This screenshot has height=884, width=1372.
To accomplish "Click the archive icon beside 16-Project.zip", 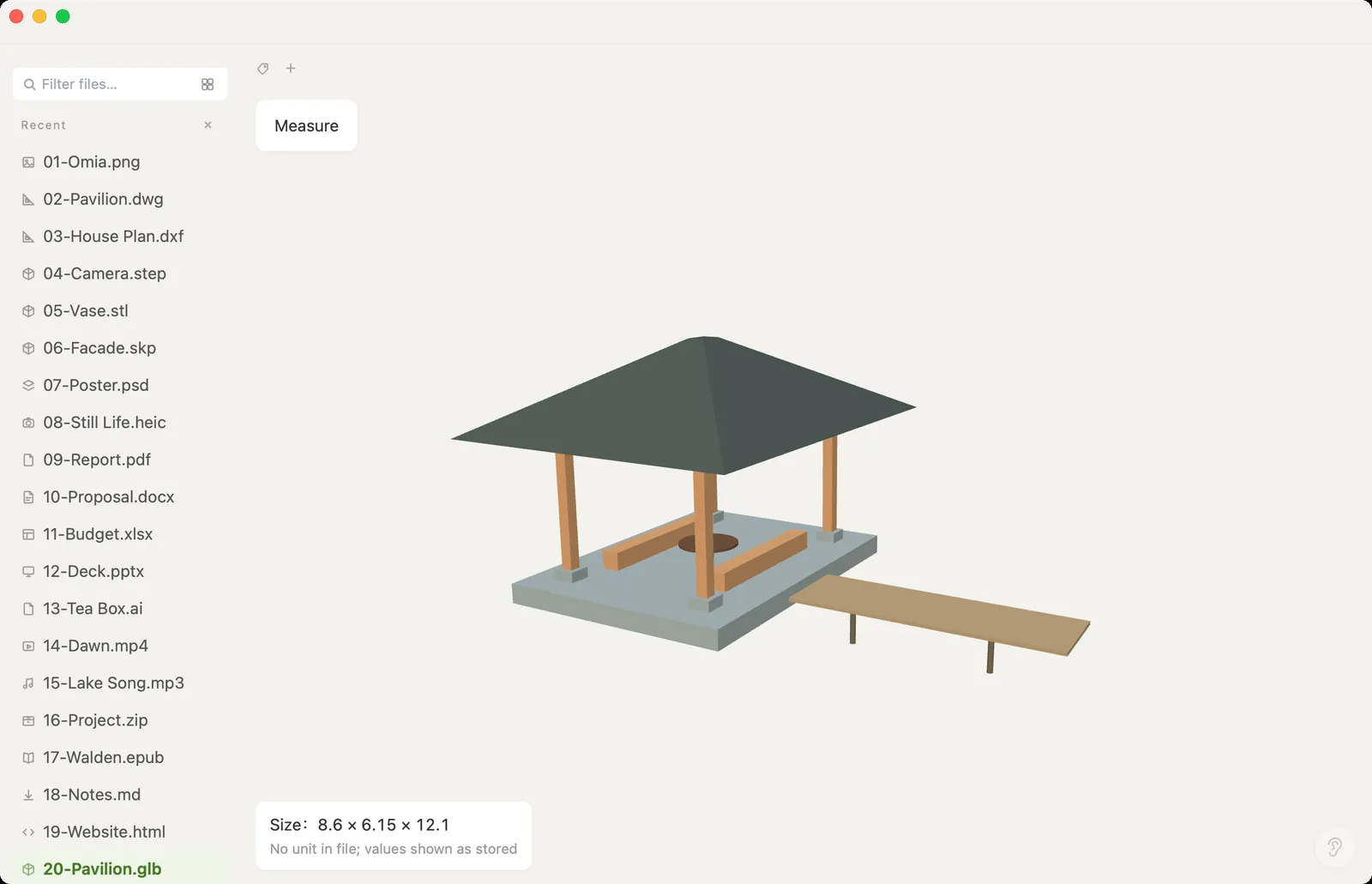I will point(28,720).
